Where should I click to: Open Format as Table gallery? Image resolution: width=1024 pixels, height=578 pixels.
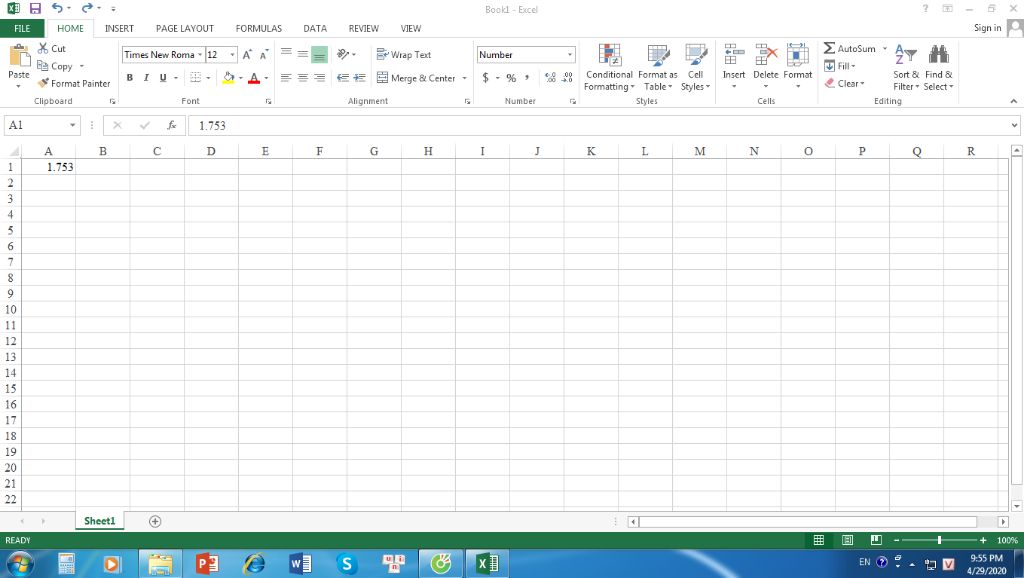[x=658, y=68]
